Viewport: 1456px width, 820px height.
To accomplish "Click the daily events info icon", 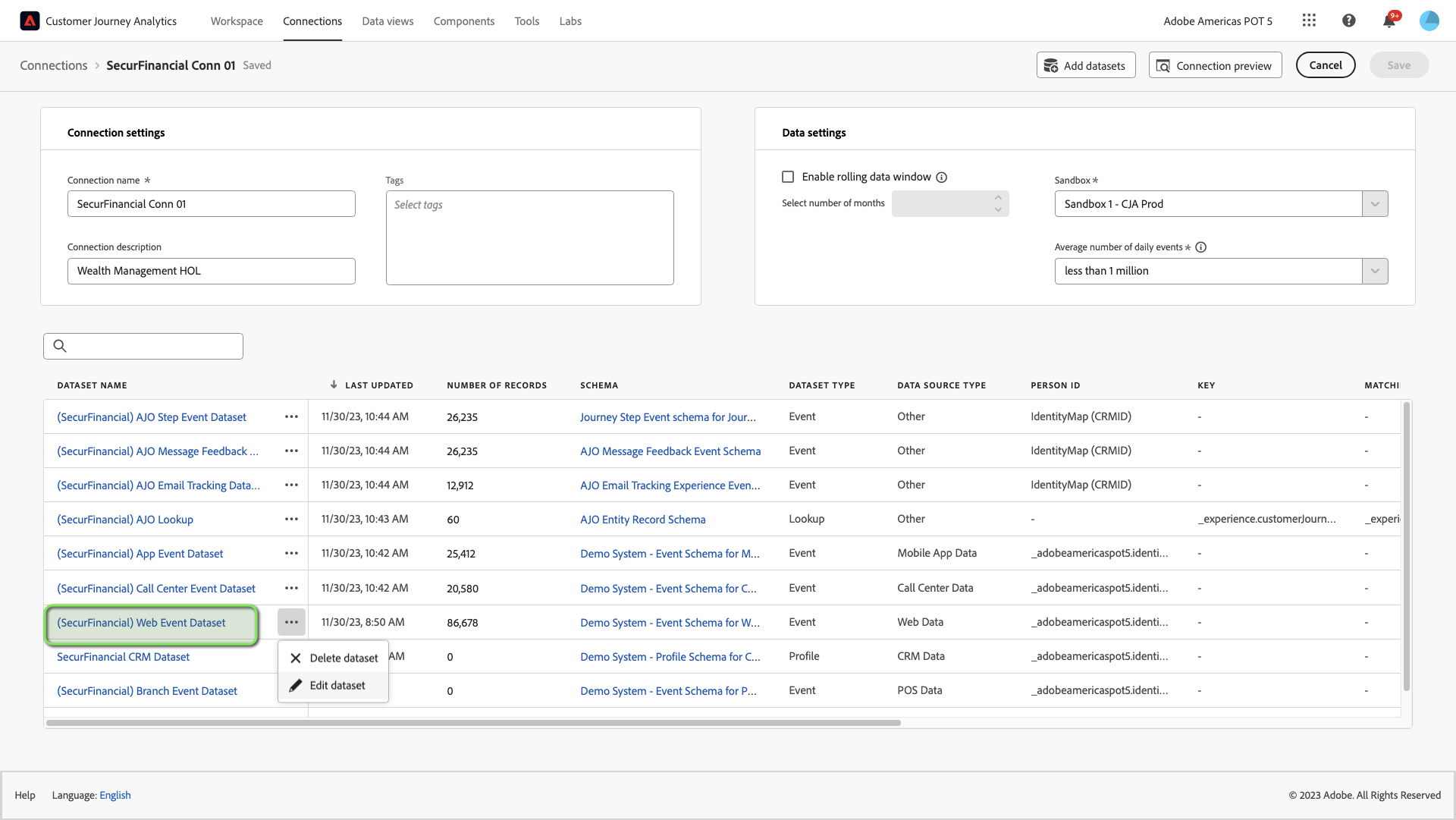I will (1201, 247).
